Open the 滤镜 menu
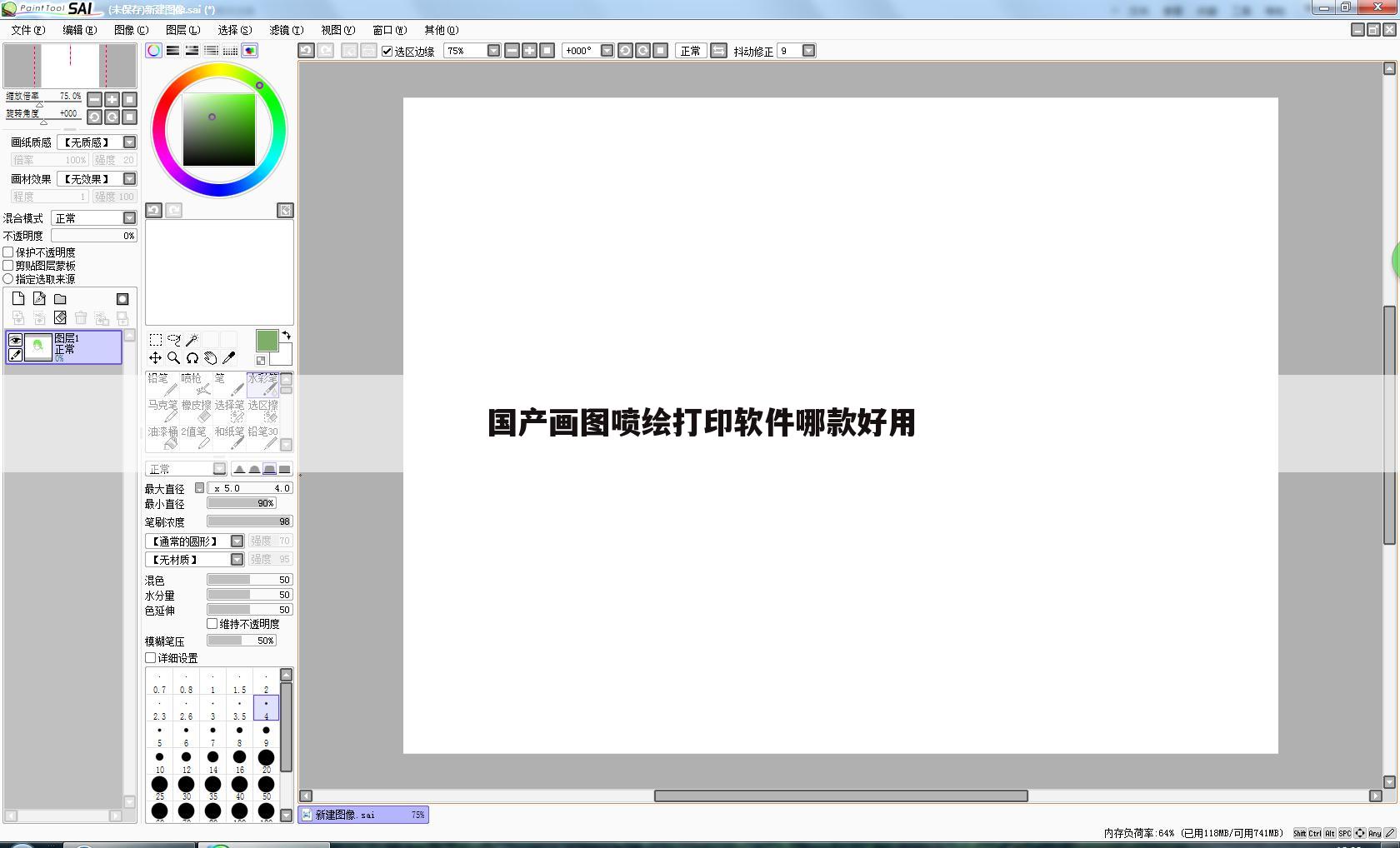The width and height of the screenshot is (1400, 848). click(x=286, y=30)
